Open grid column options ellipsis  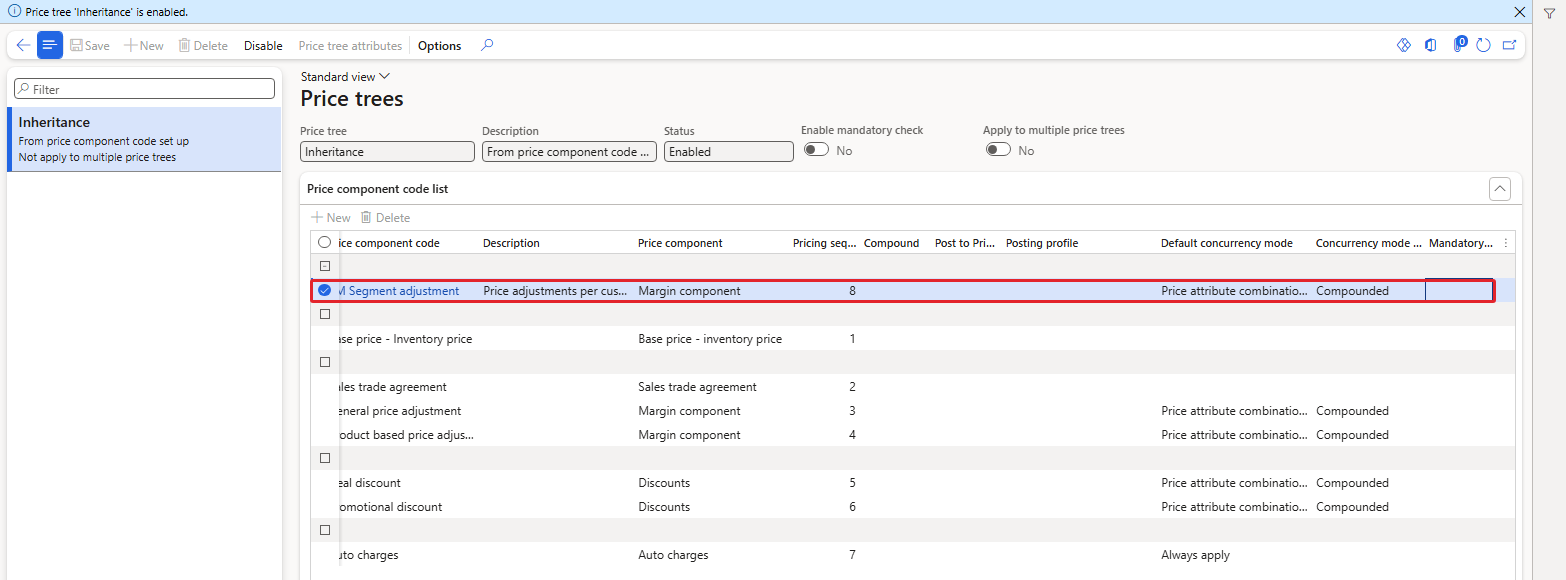point(1506,243)
